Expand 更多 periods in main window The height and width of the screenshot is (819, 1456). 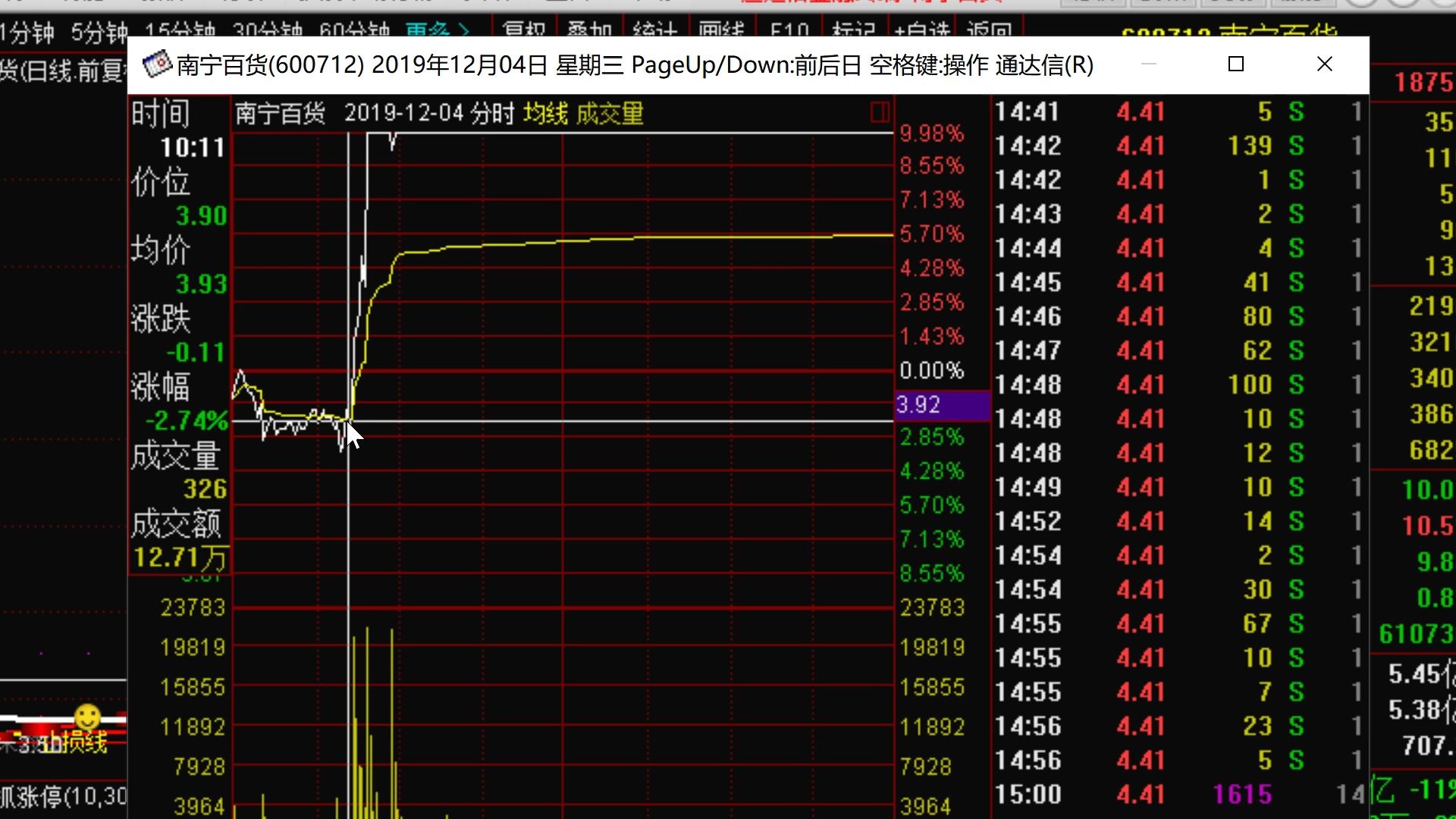pos(438,30)
